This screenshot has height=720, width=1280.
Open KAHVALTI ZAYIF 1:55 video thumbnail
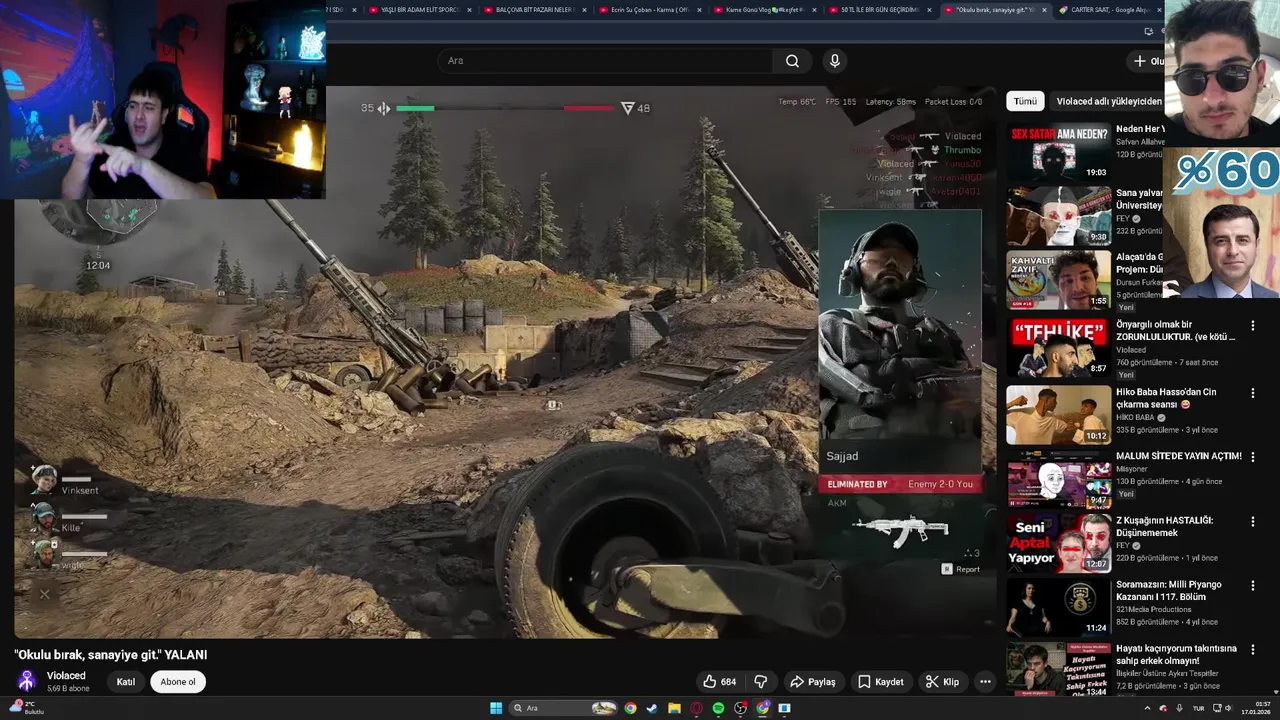[x=1058, y=280]
